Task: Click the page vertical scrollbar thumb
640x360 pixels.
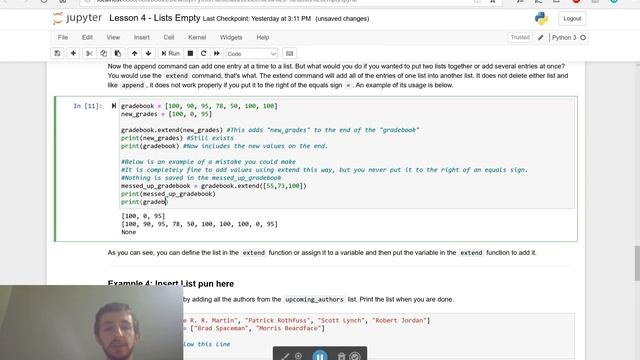Action: [637, 263]
